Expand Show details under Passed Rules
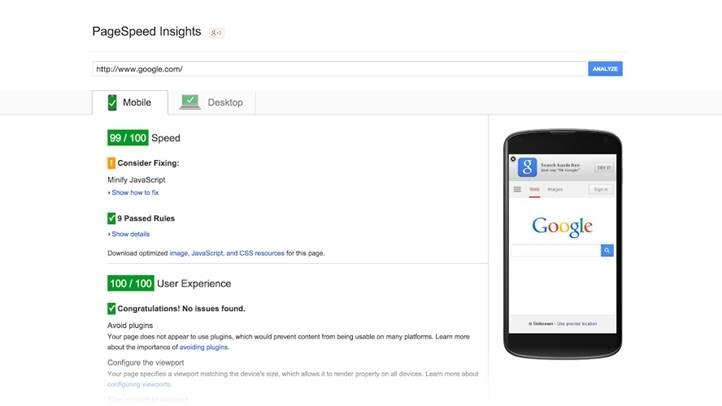This screenshot has width=722, height=406. coord(130,234)
